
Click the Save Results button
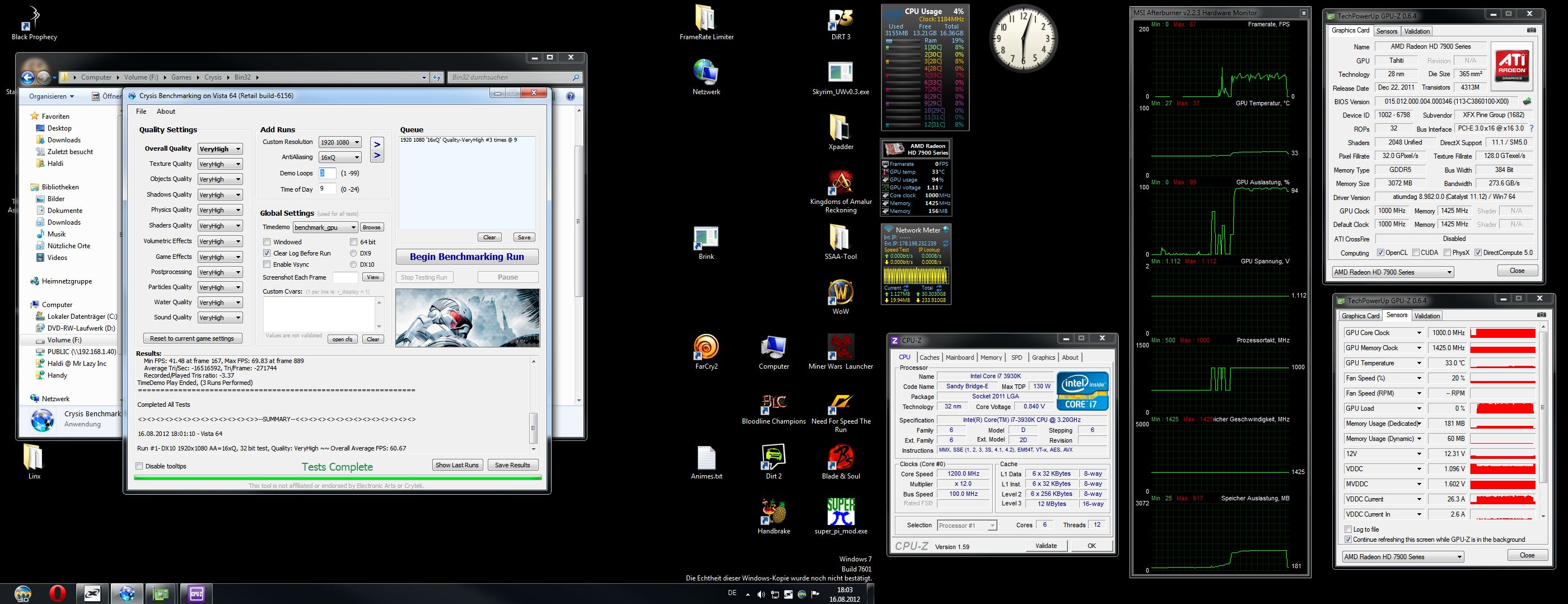pos(512,465)
